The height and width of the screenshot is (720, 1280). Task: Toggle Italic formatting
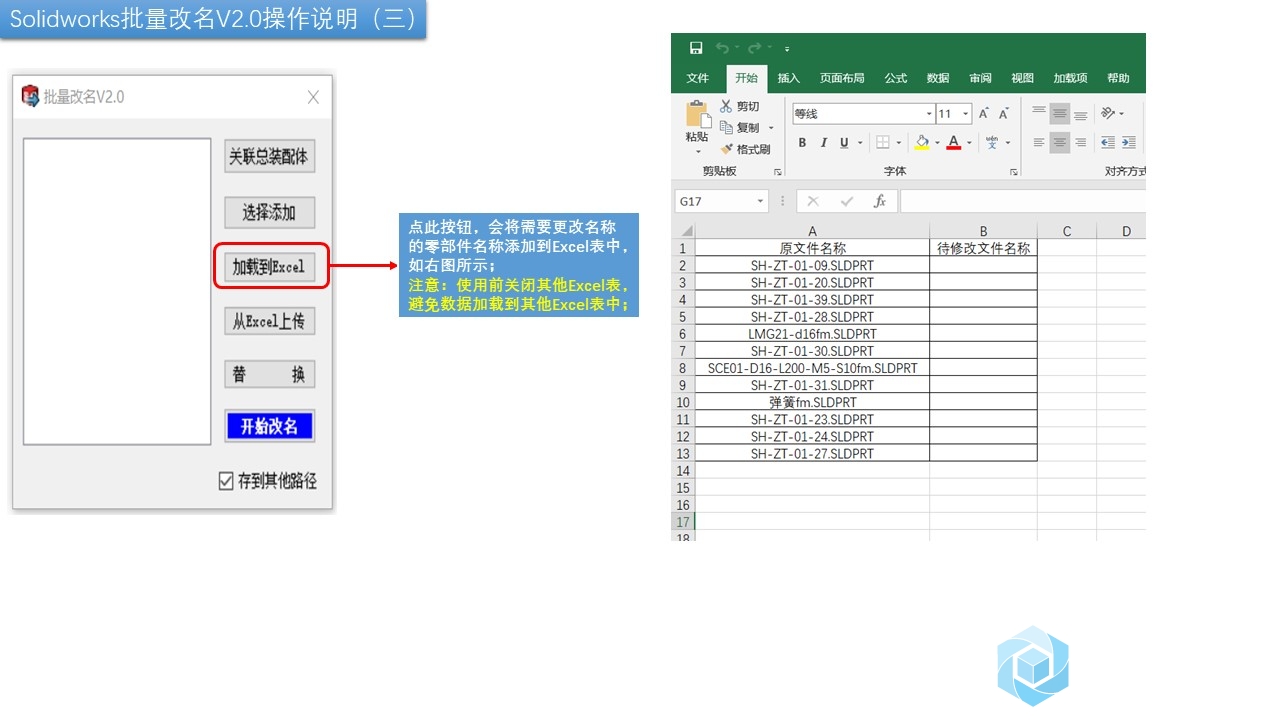click(x=824, y=143)
